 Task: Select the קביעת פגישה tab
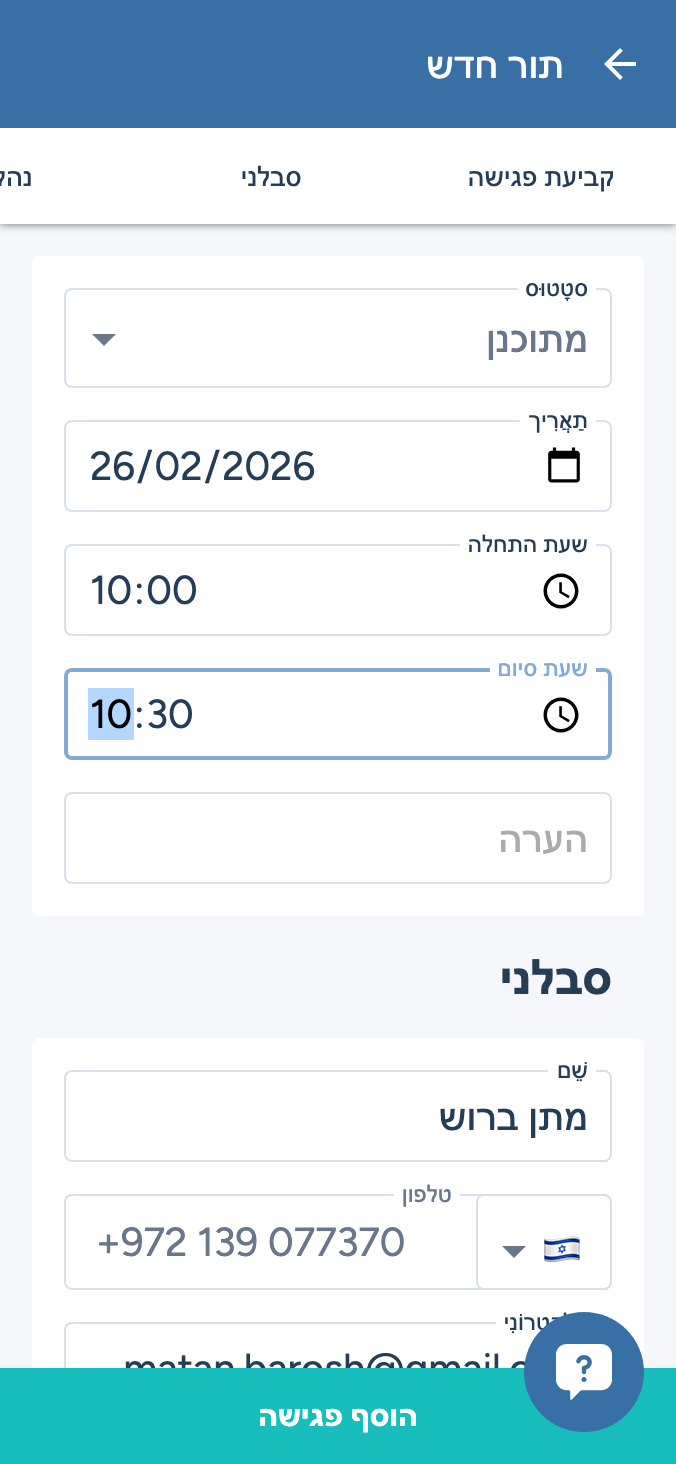541,178
